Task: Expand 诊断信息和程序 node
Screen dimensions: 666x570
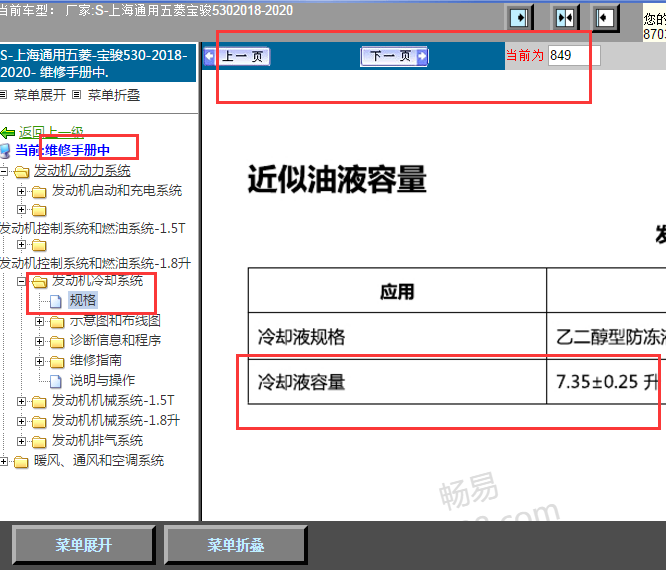Action: pos(39,341)
